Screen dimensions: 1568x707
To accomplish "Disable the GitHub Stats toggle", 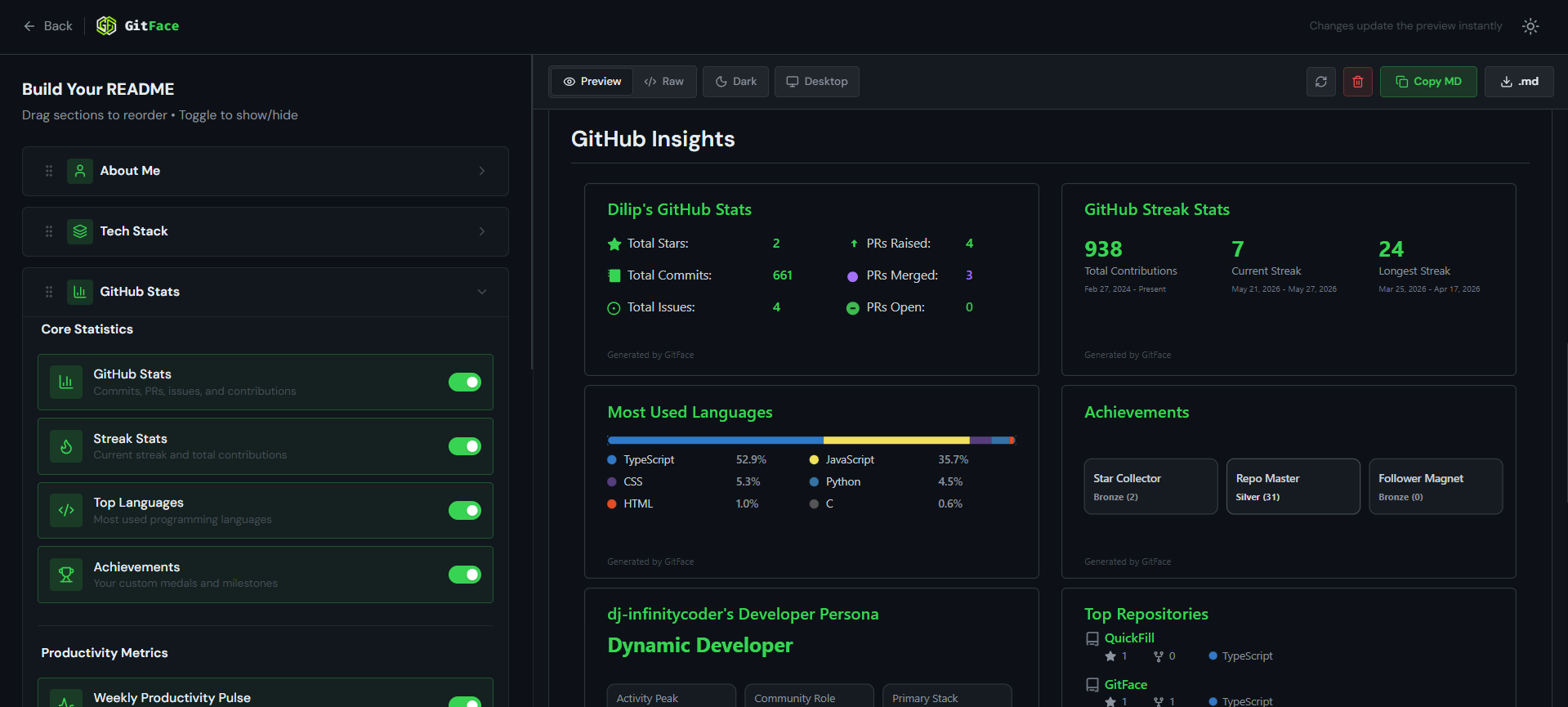I will 465,382.
